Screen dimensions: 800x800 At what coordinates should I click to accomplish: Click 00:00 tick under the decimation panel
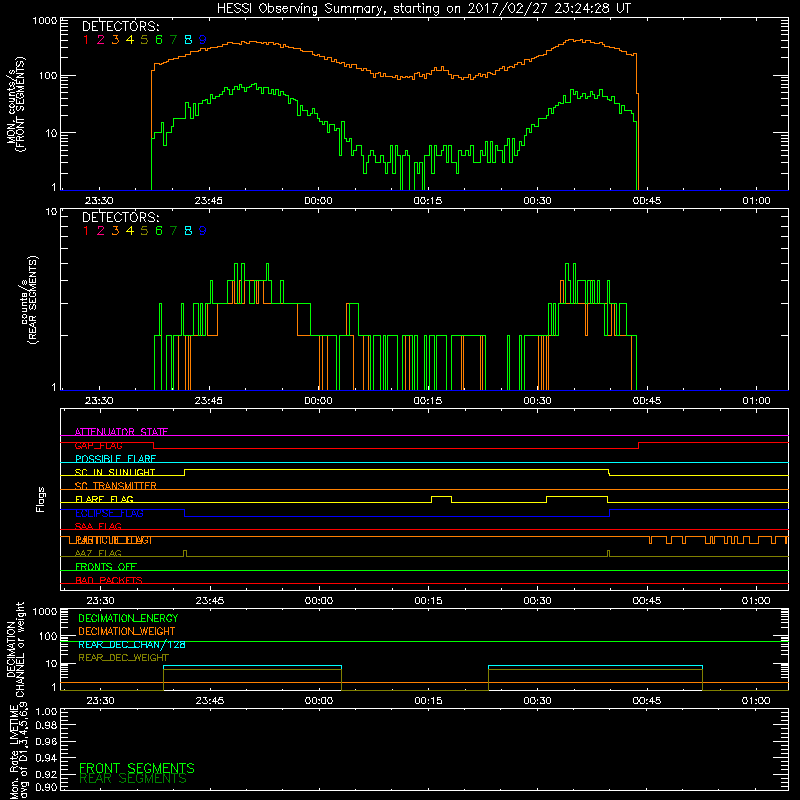tap(319, 701)
